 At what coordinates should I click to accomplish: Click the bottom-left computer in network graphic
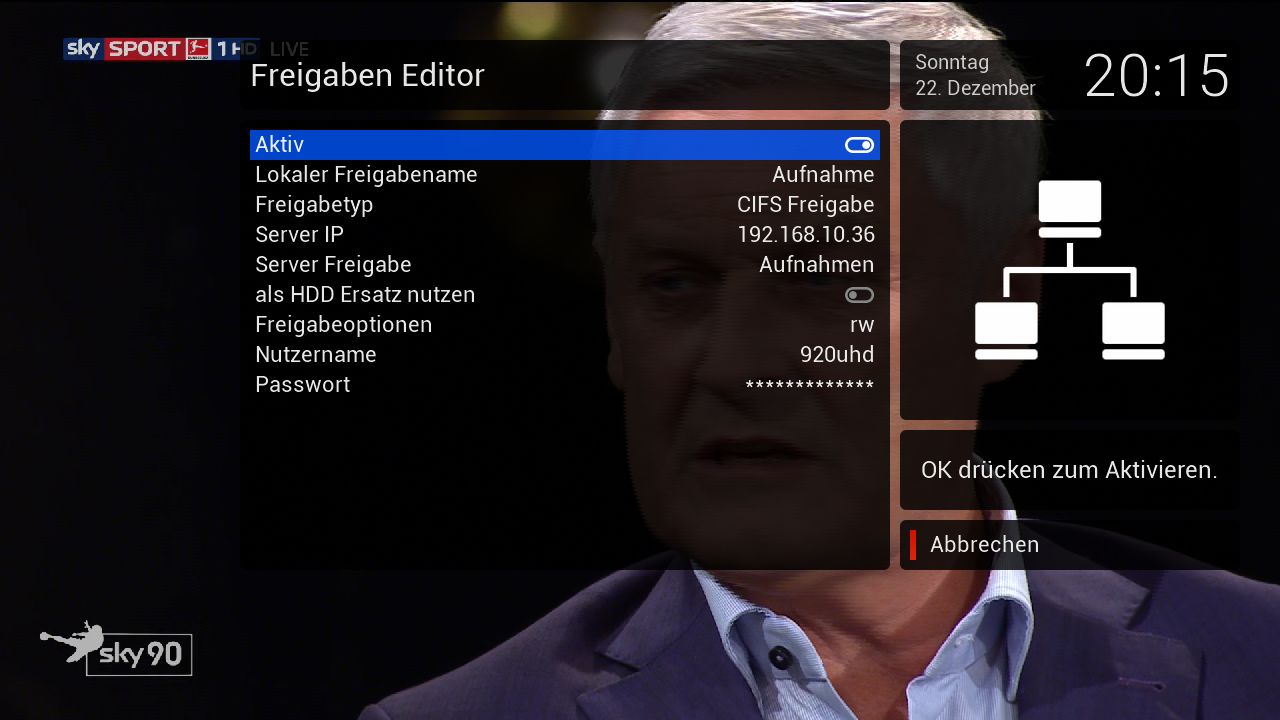pyautogui.click(x=1006, y=330)
